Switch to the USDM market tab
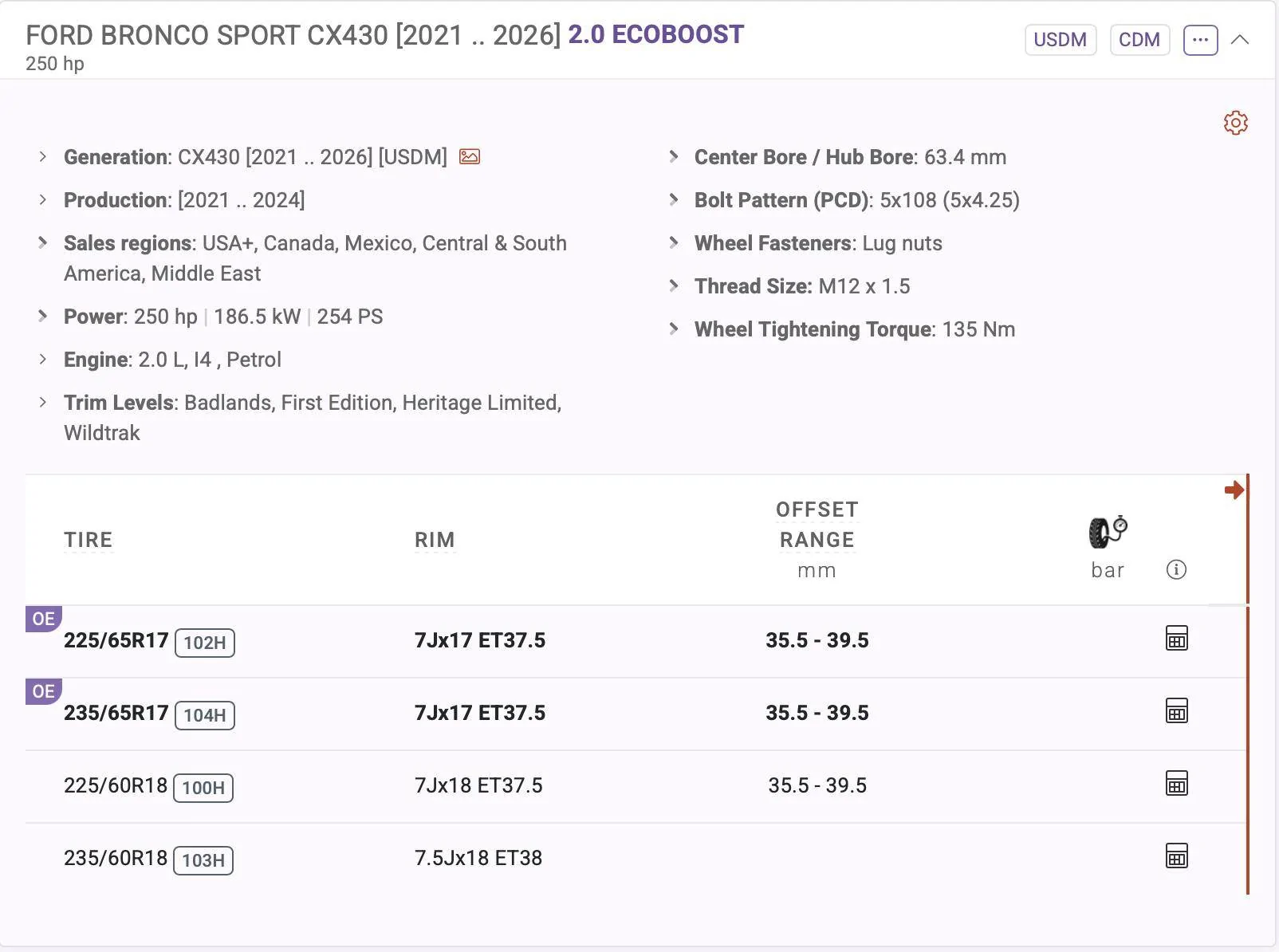1279x952 pixels. coord(1061,38)
